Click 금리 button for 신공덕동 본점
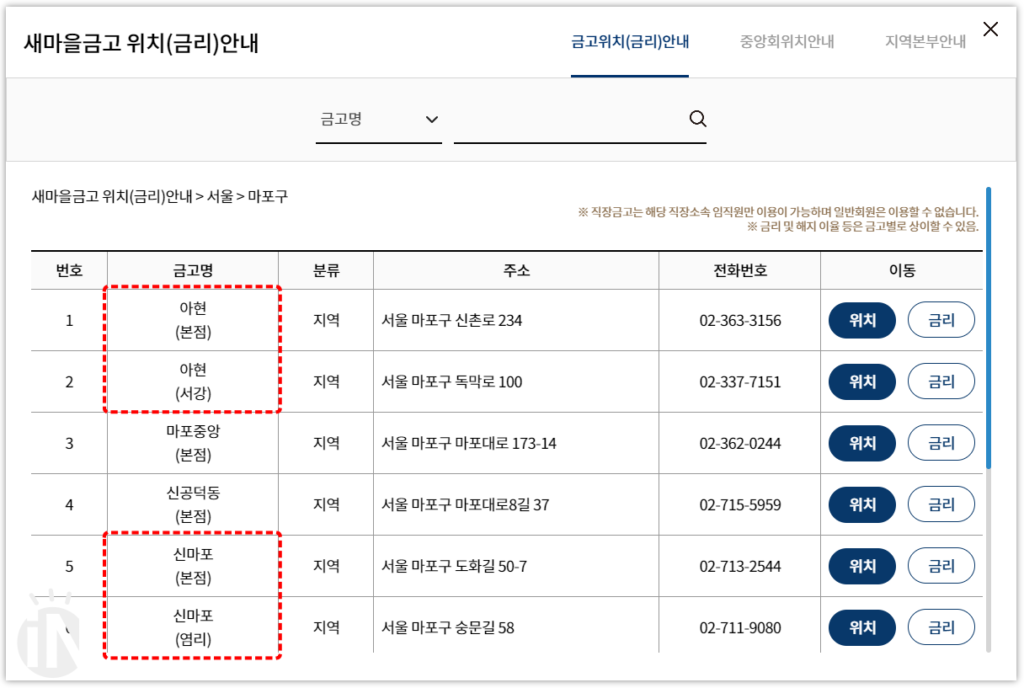 point(941,505)
